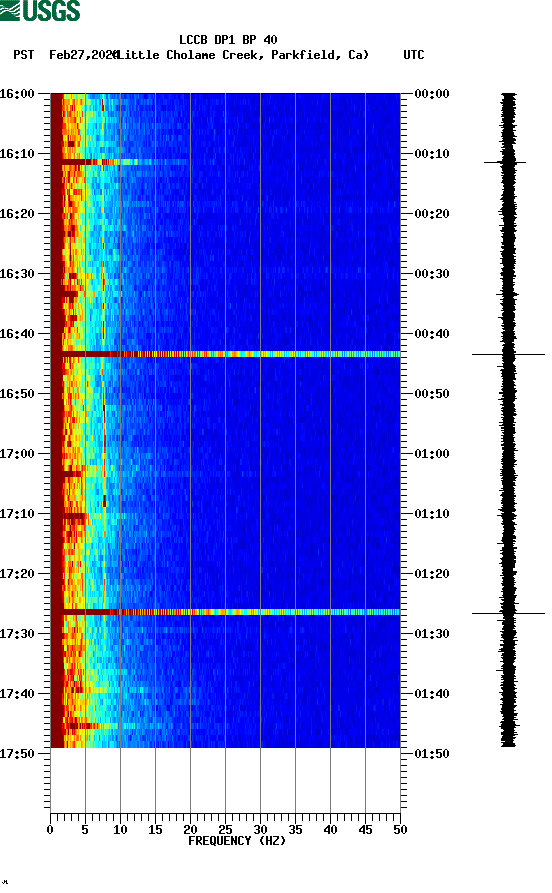This screenshot has width=552, height=893.
Task: Click the '01:30' UTC time label
Action: (x=432, y=634)
